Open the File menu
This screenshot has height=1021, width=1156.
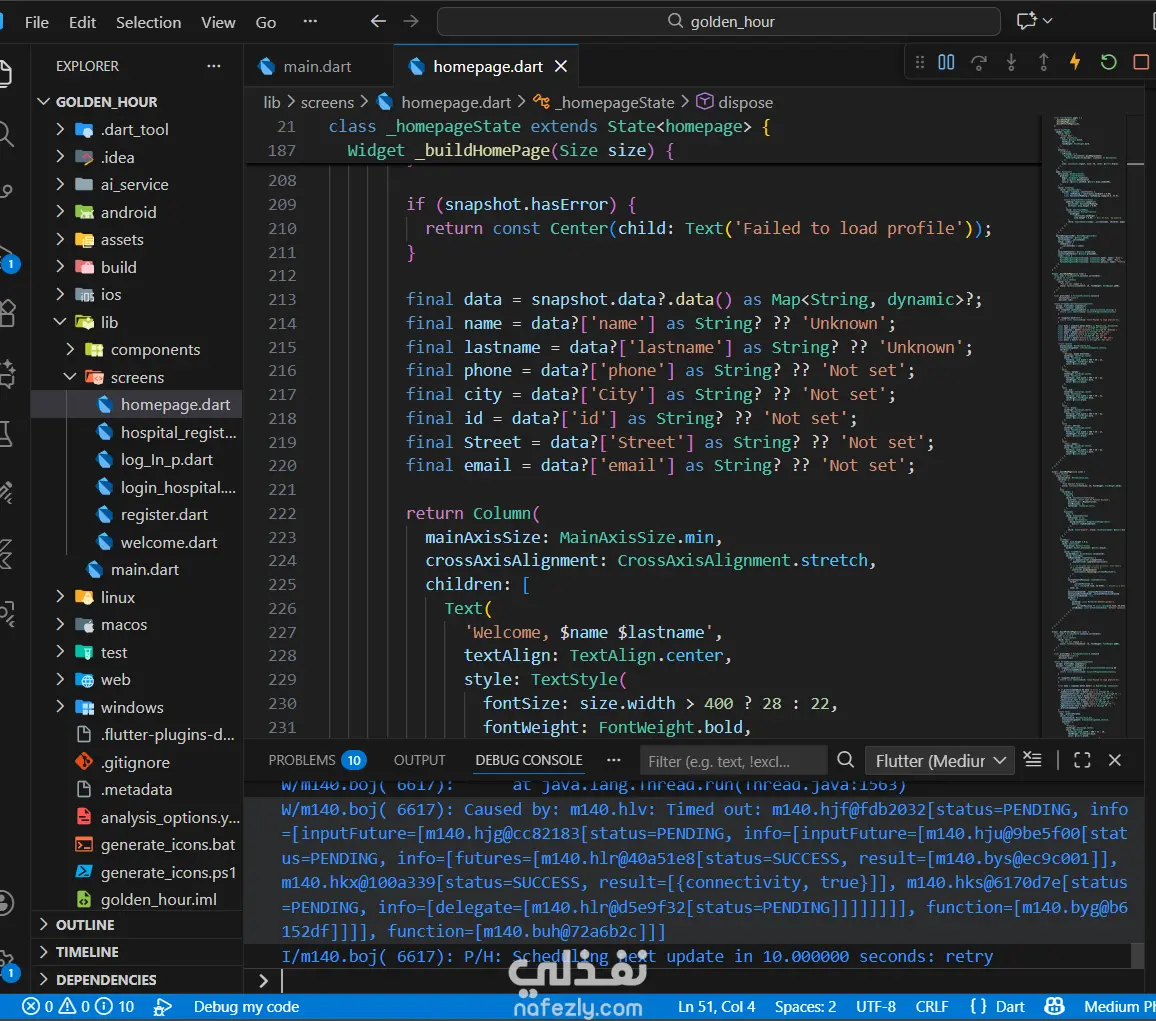pyautogui.click(x=37, y=22)
